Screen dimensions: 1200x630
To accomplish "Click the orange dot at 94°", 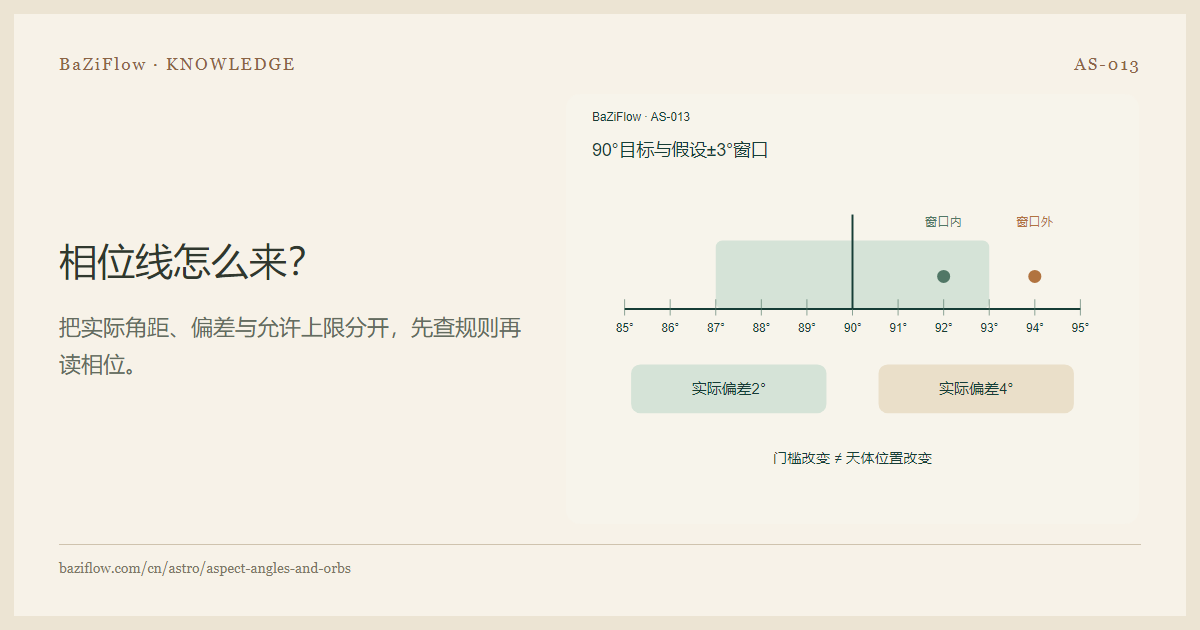I will pos(1034,276).
